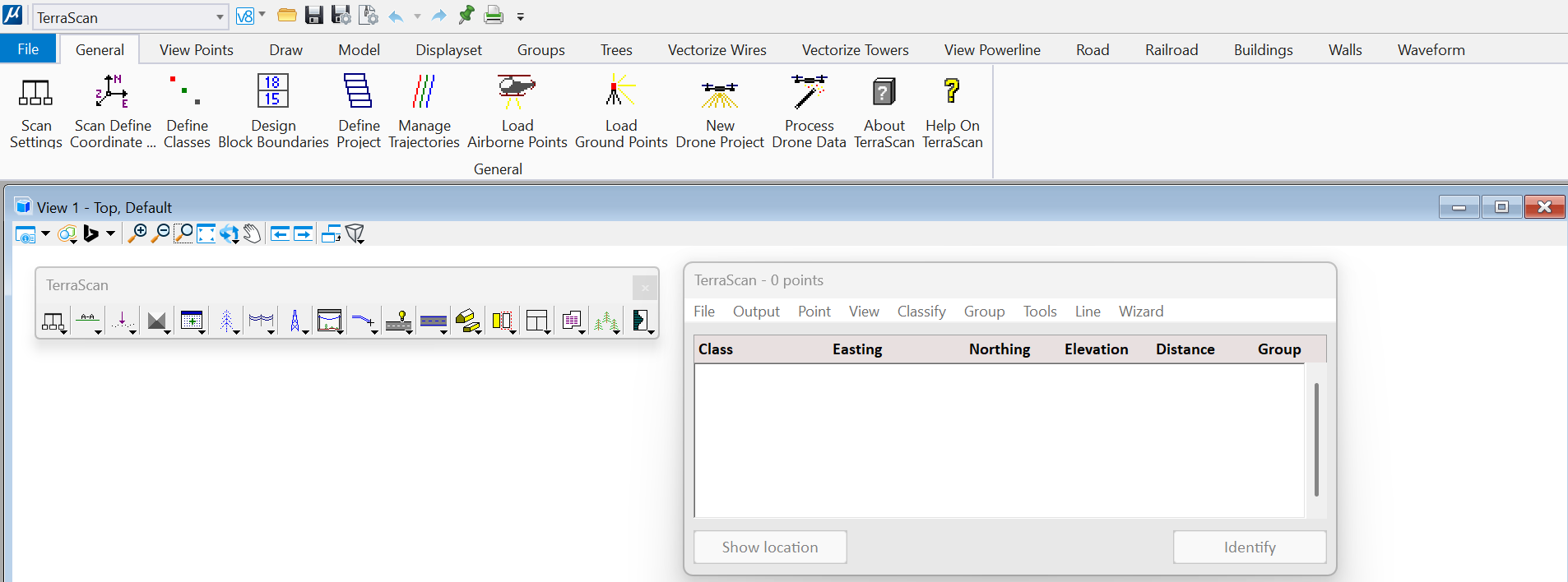This screenshot has height=582, width=1568.
Task: Click the points list vertical scrollbar
Action: point(1316,440)
